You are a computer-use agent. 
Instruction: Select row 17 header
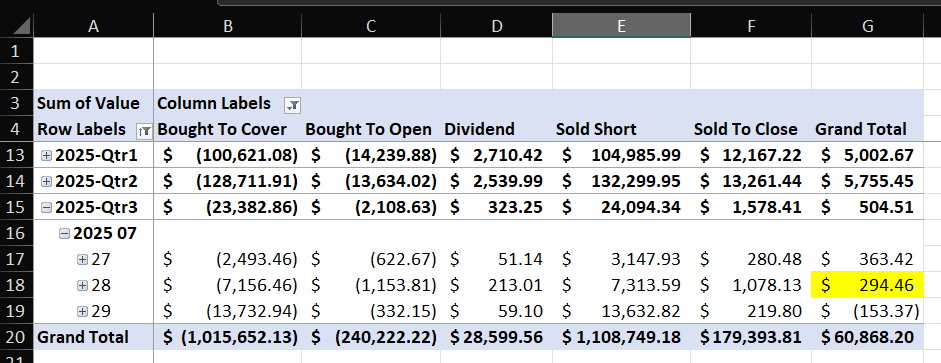[x=17, y=259]
